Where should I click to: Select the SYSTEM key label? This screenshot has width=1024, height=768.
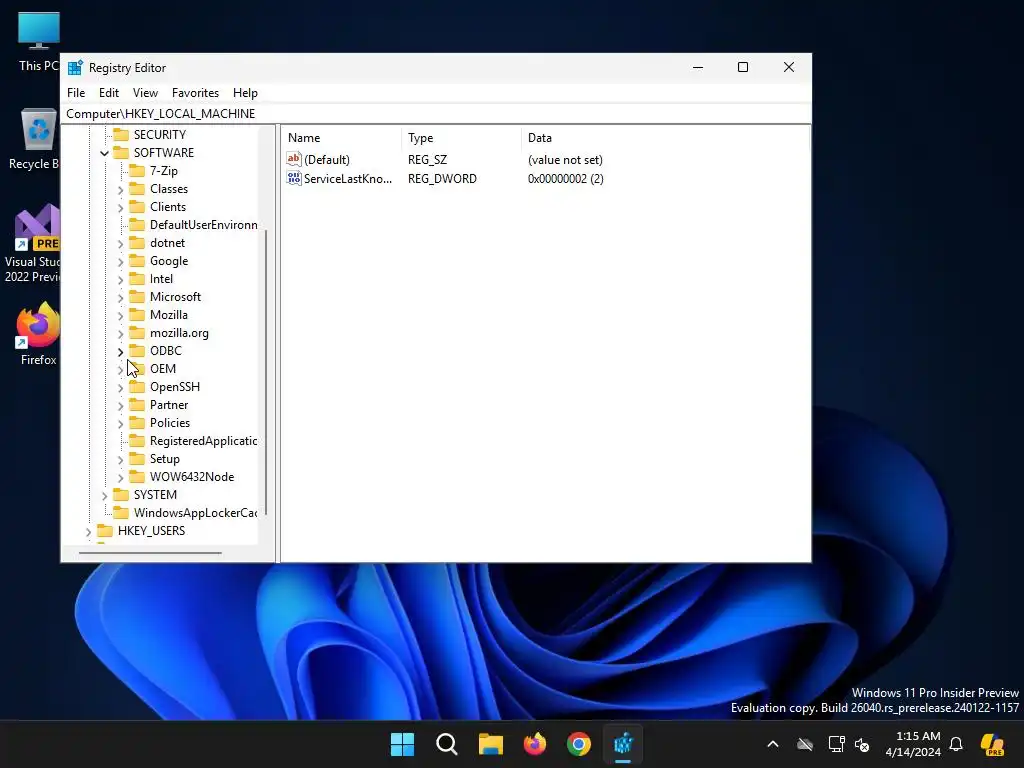pos(155,494)
